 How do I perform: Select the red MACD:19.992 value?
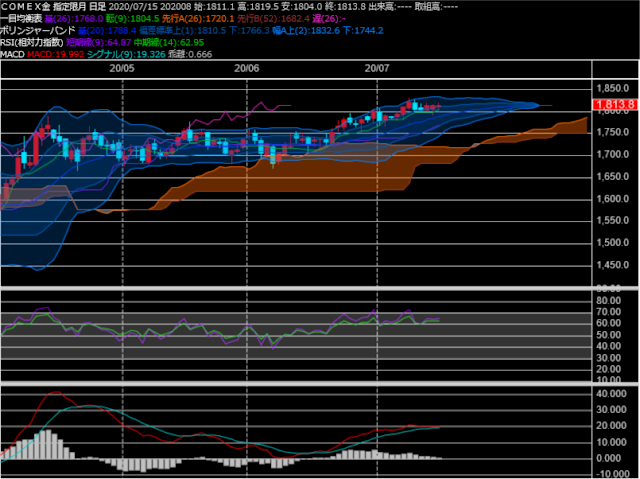(56, 54)
